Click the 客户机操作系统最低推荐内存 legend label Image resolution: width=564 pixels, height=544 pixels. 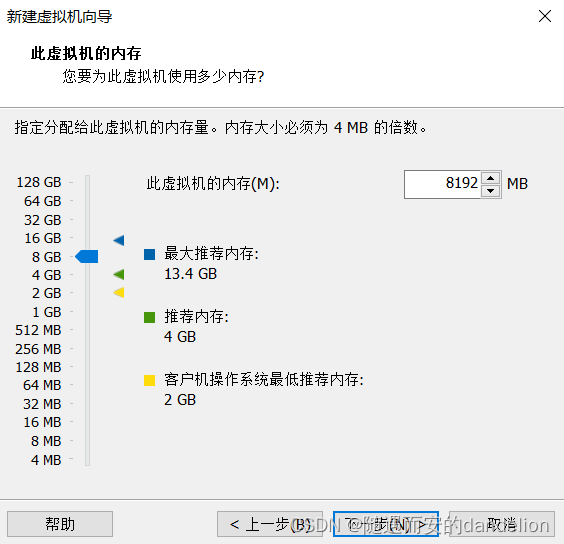coord(264,380)
